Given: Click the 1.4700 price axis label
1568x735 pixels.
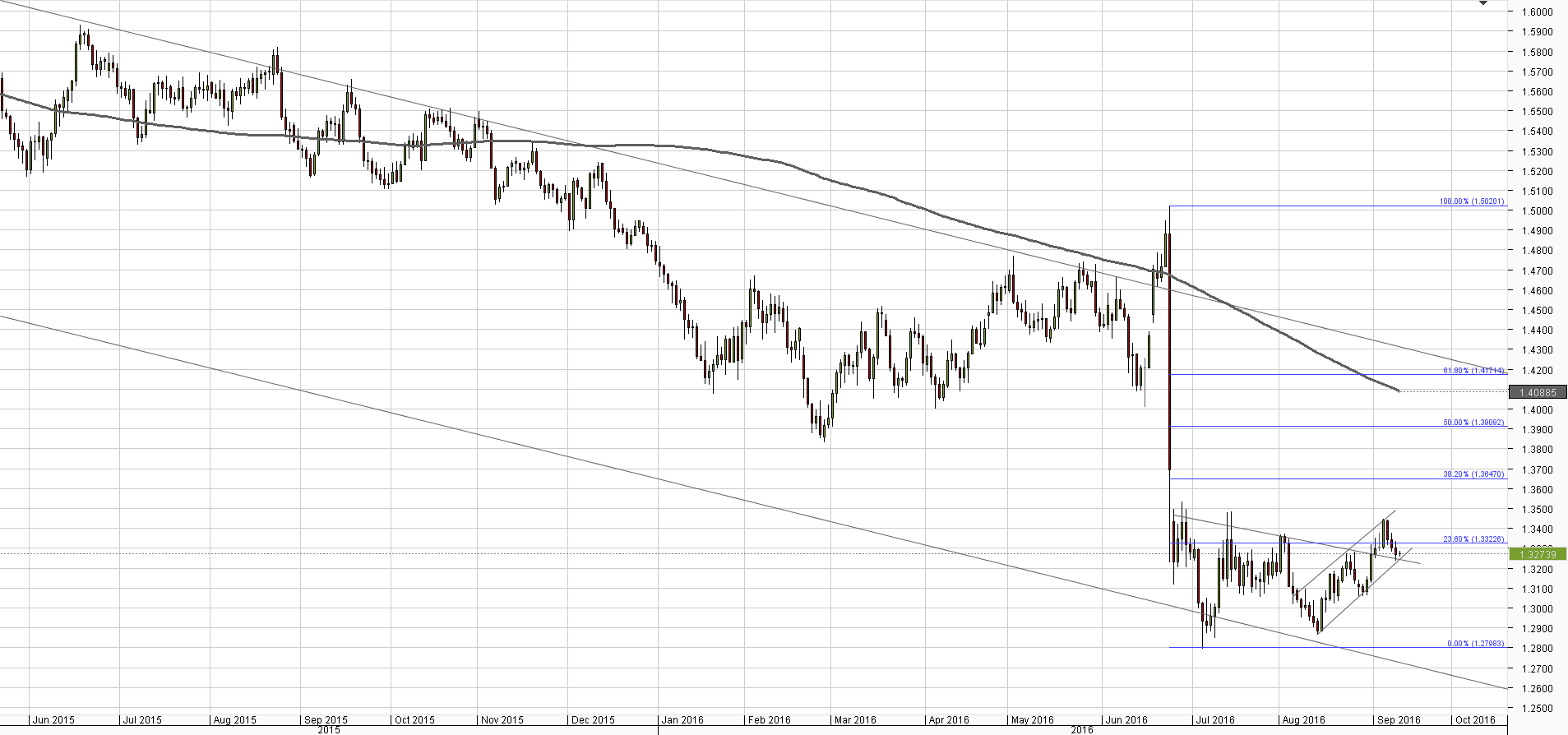Looking at the screenshot, I should coord(1537,271).
